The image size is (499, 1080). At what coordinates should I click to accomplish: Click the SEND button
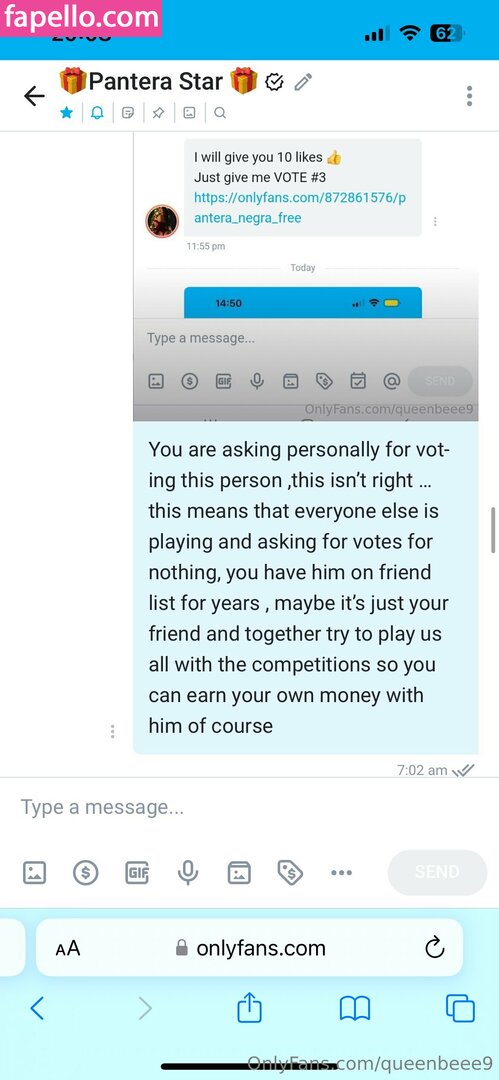tap(437, 872)
